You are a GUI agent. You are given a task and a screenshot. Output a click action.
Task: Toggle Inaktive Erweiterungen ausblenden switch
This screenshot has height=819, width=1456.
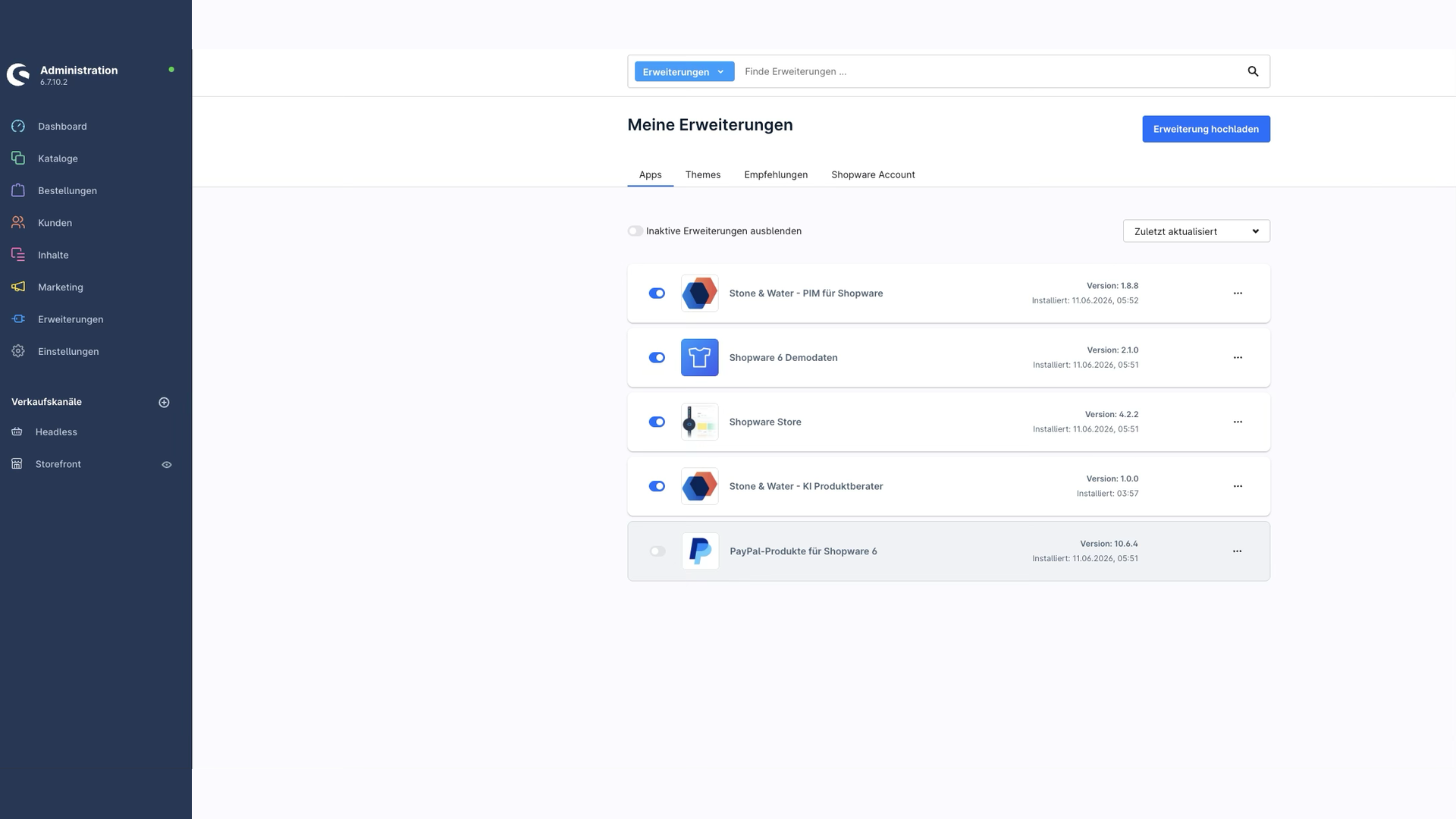pyautogui.click(x=635, y=231)
